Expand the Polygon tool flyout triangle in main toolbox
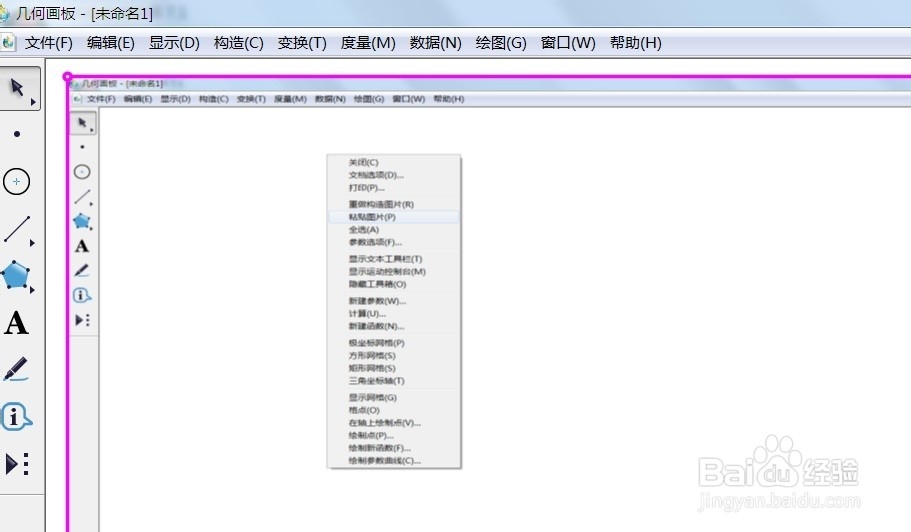911x532 pixels. (x=33, y=289)
